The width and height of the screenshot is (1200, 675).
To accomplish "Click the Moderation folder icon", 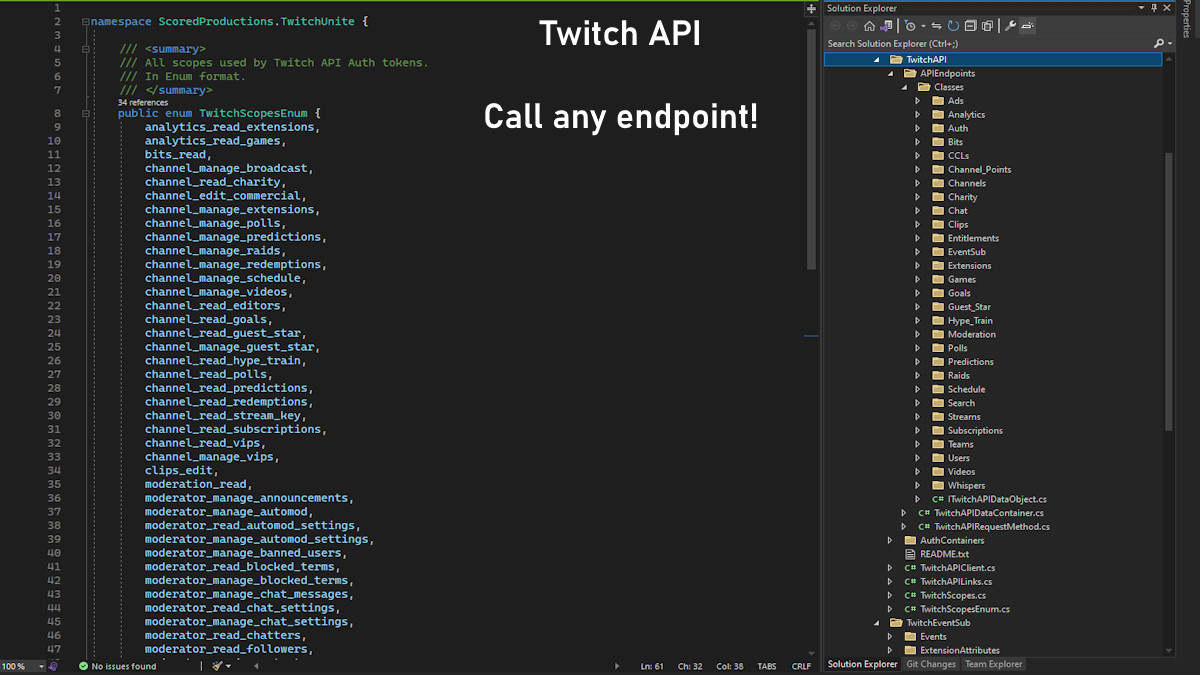I will point(938,334).
